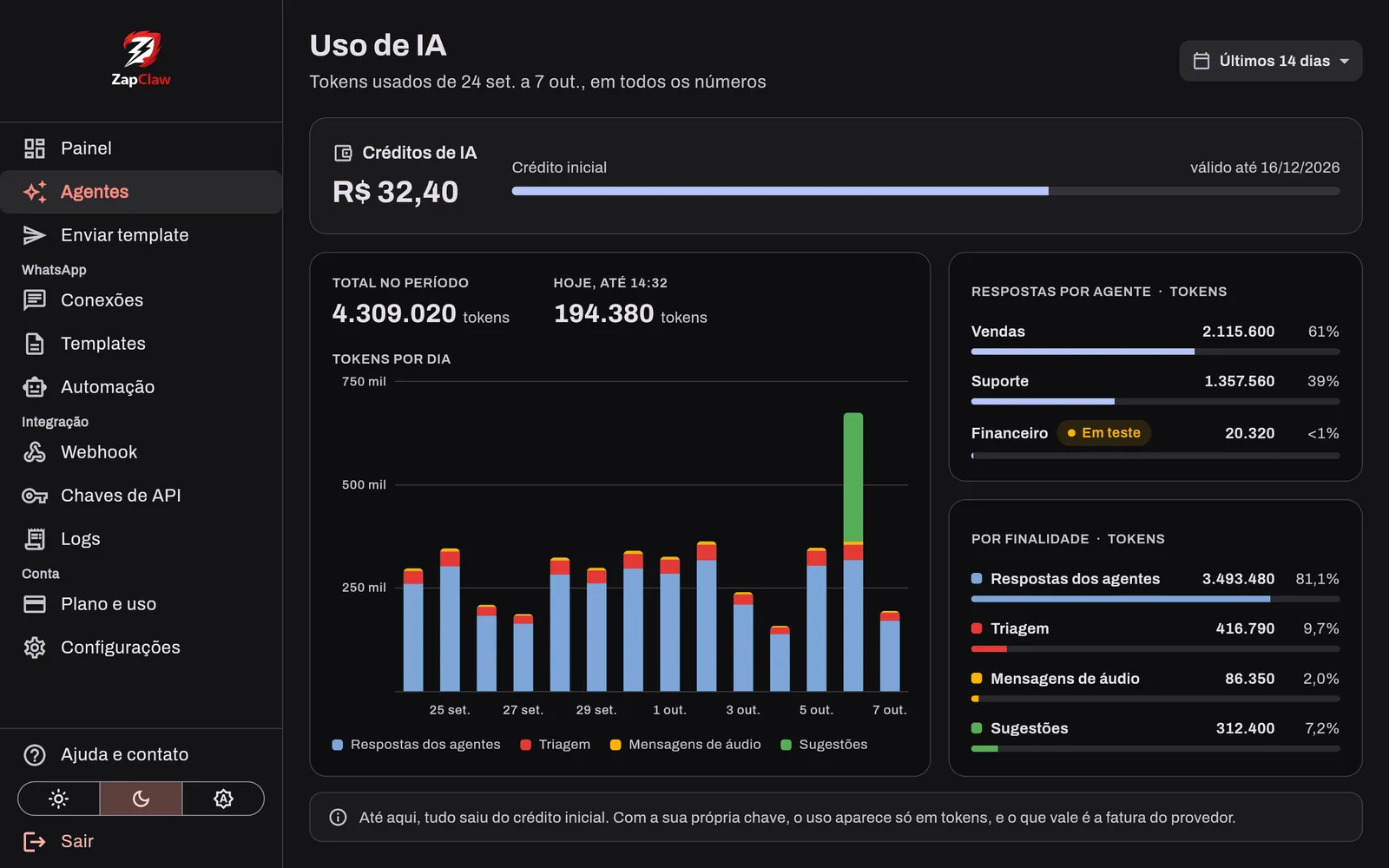Open Plano e uso menu item

(x=141, y=604)
